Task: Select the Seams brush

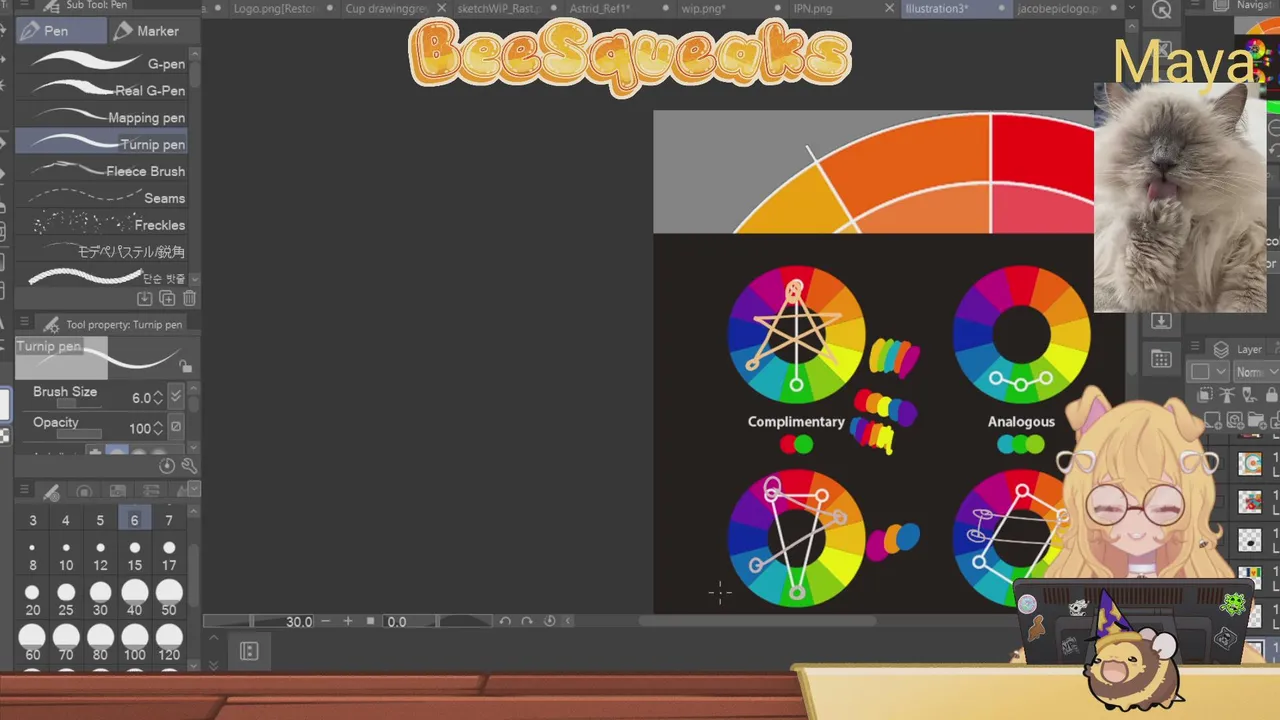Action: [x=102, y=198]
